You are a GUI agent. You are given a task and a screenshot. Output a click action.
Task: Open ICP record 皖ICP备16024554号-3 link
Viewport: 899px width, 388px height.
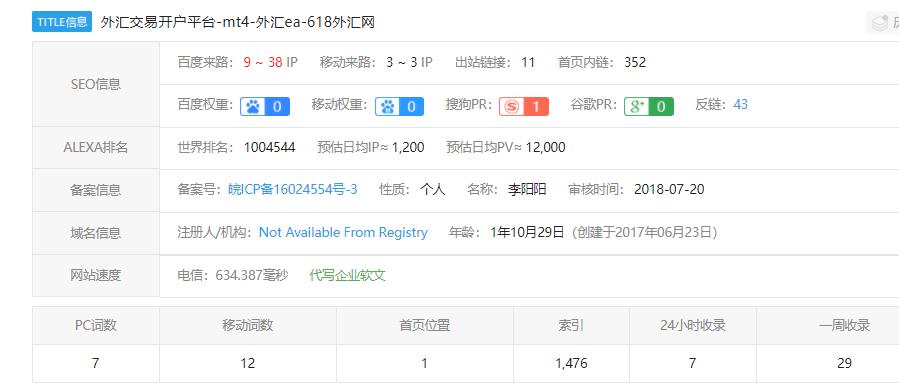(292, 189)
